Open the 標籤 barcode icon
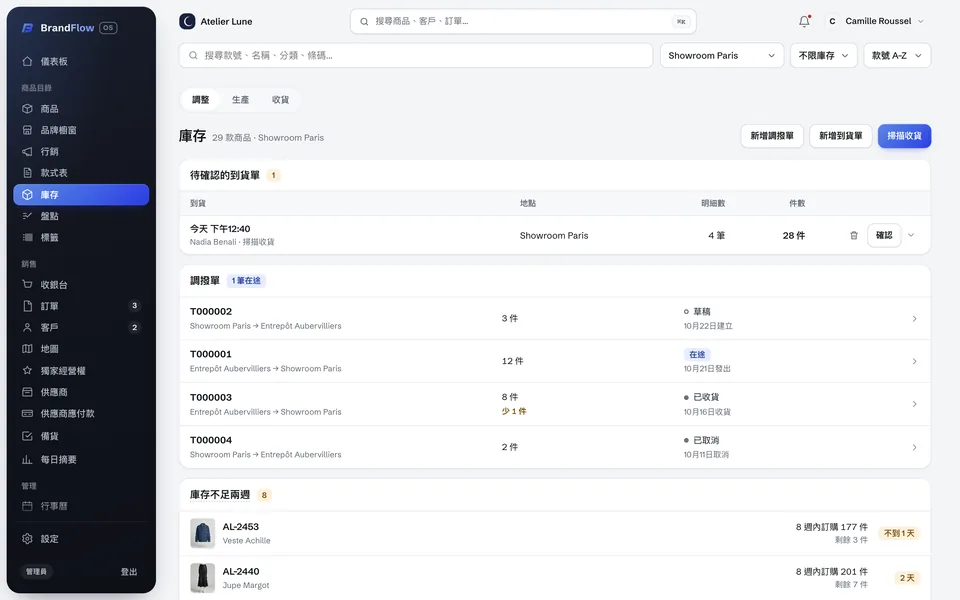The height and width of the screenshot is (600, 960). click(27, 237)
